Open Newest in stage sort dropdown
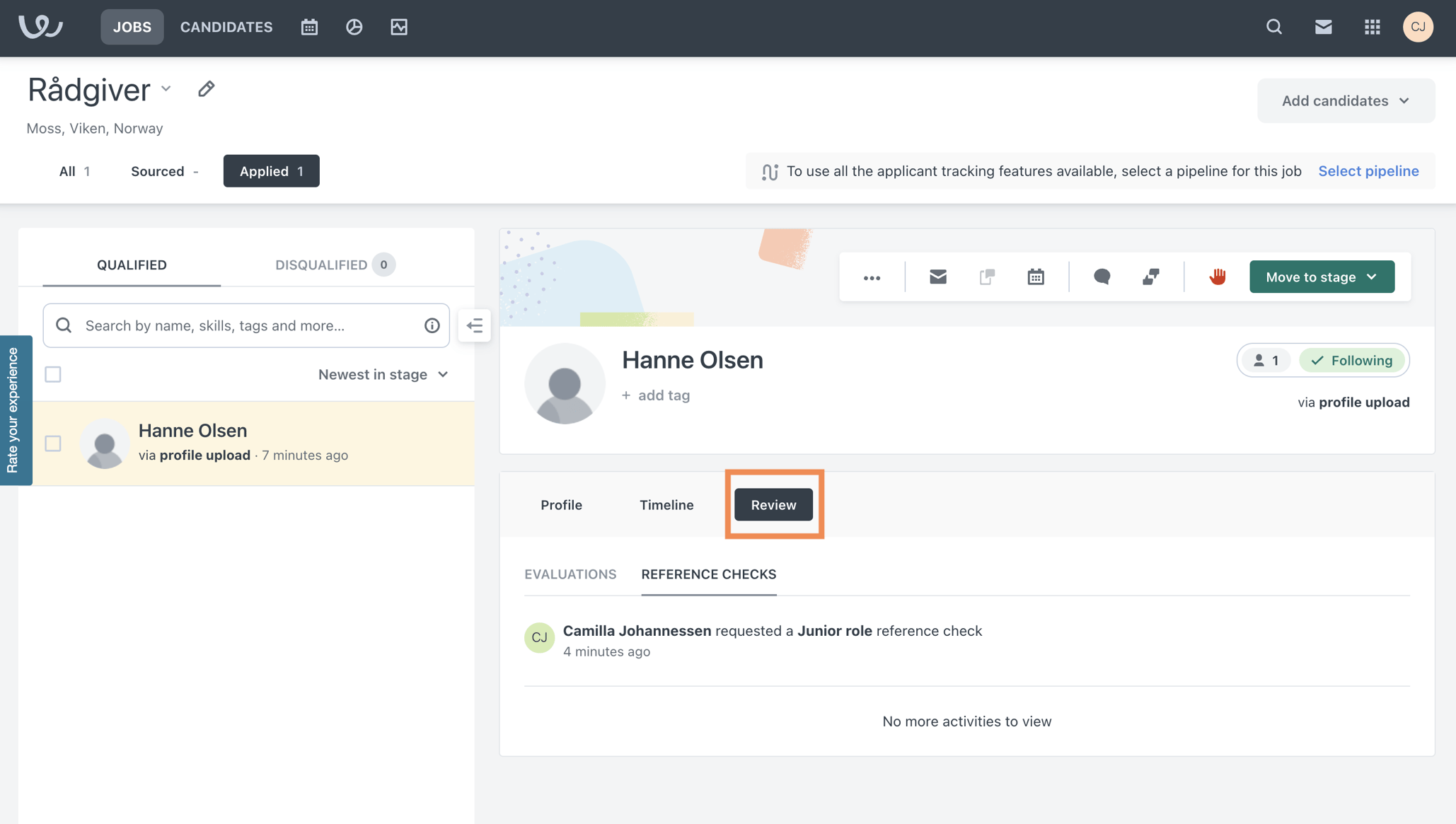The height and width of the screenshot is (824, 1456). tap(383, 374)
